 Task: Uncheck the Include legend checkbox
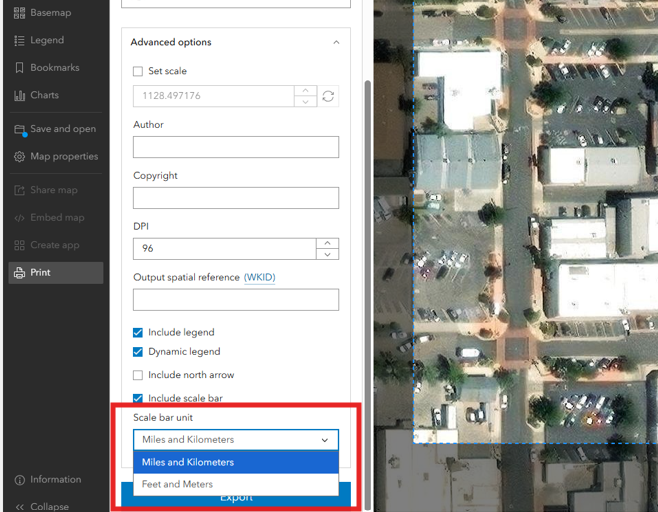(x=138, y=333)
